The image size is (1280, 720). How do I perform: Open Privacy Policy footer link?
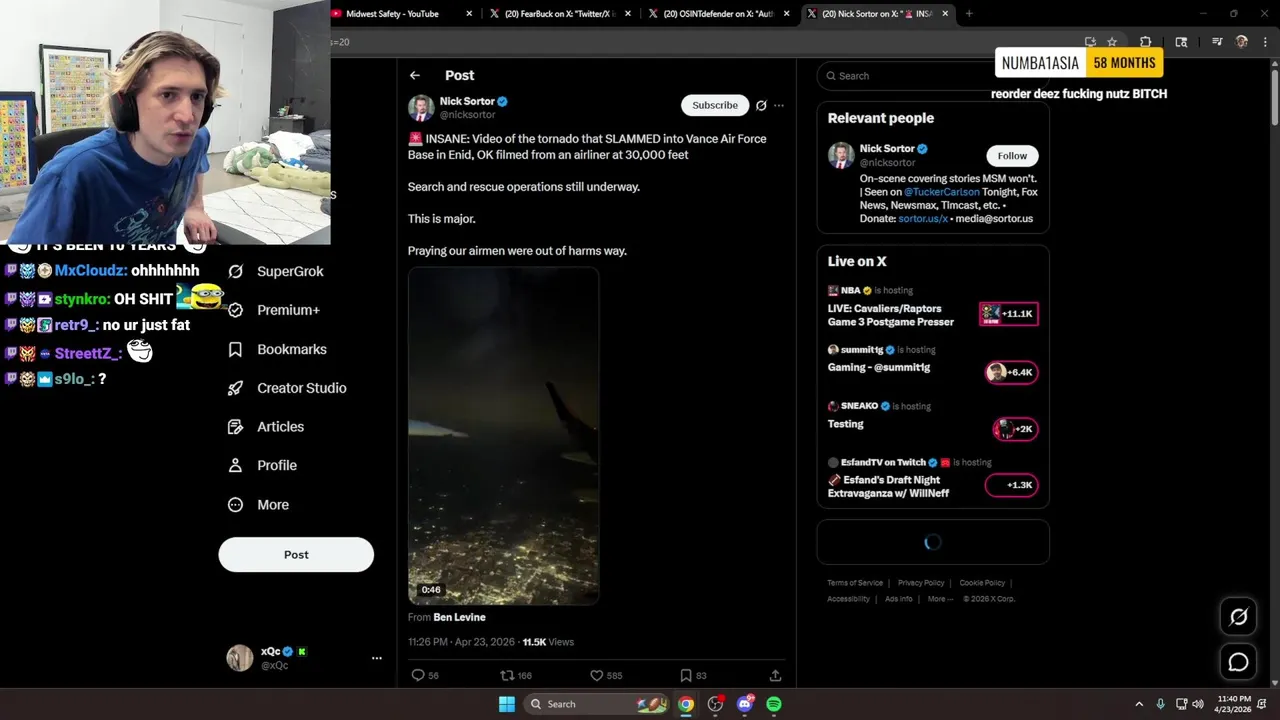921,583
